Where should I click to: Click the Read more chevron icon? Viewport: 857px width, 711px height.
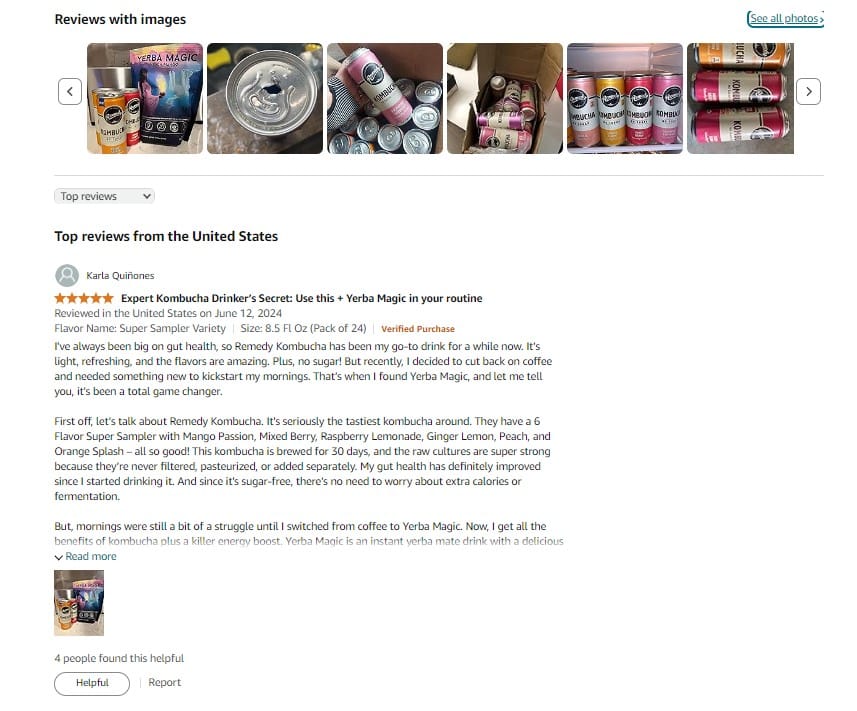click(58, 557)
